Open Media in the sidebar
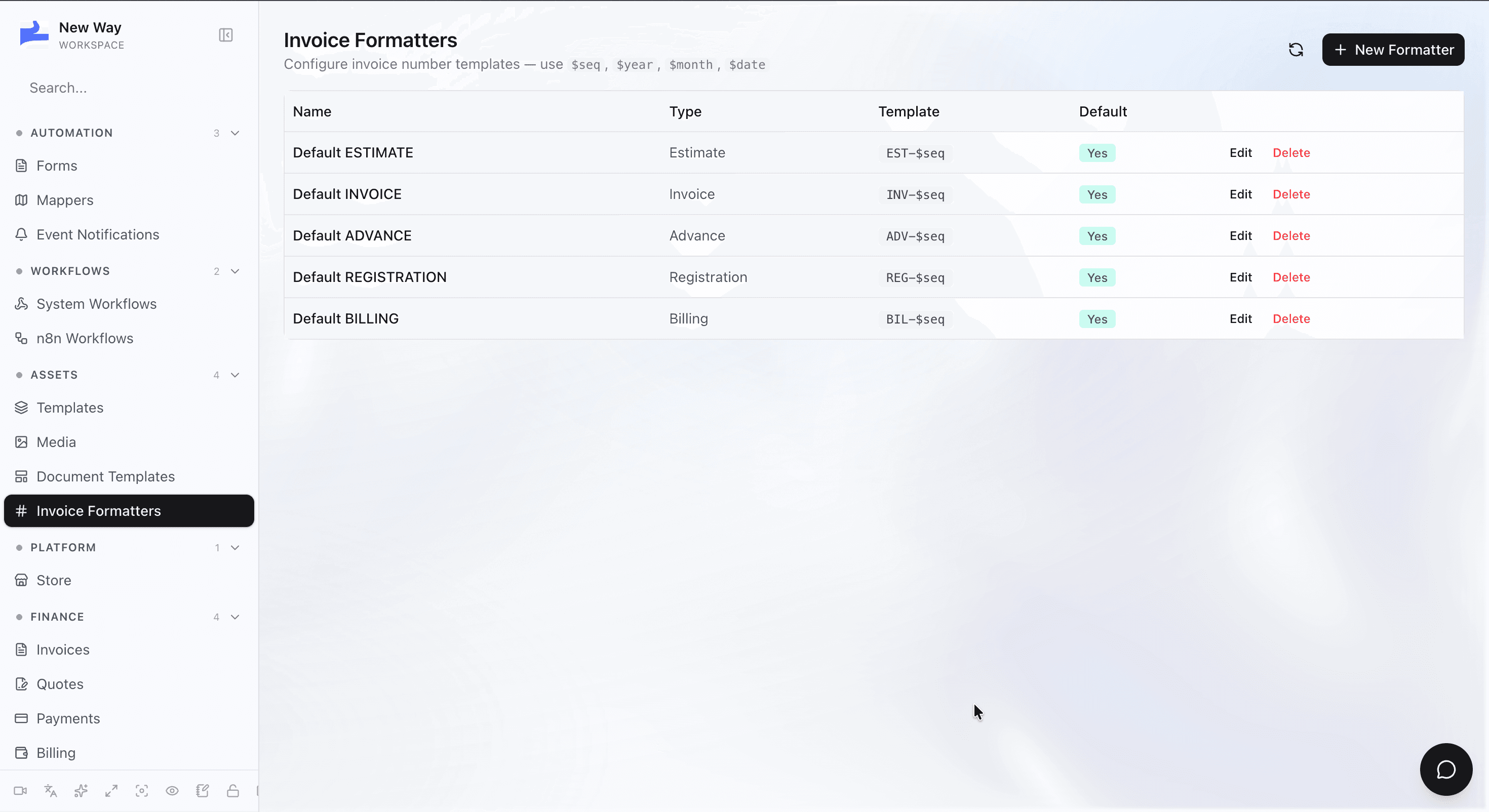Screen dimensions: 1489x812 [x=129, y=442]
